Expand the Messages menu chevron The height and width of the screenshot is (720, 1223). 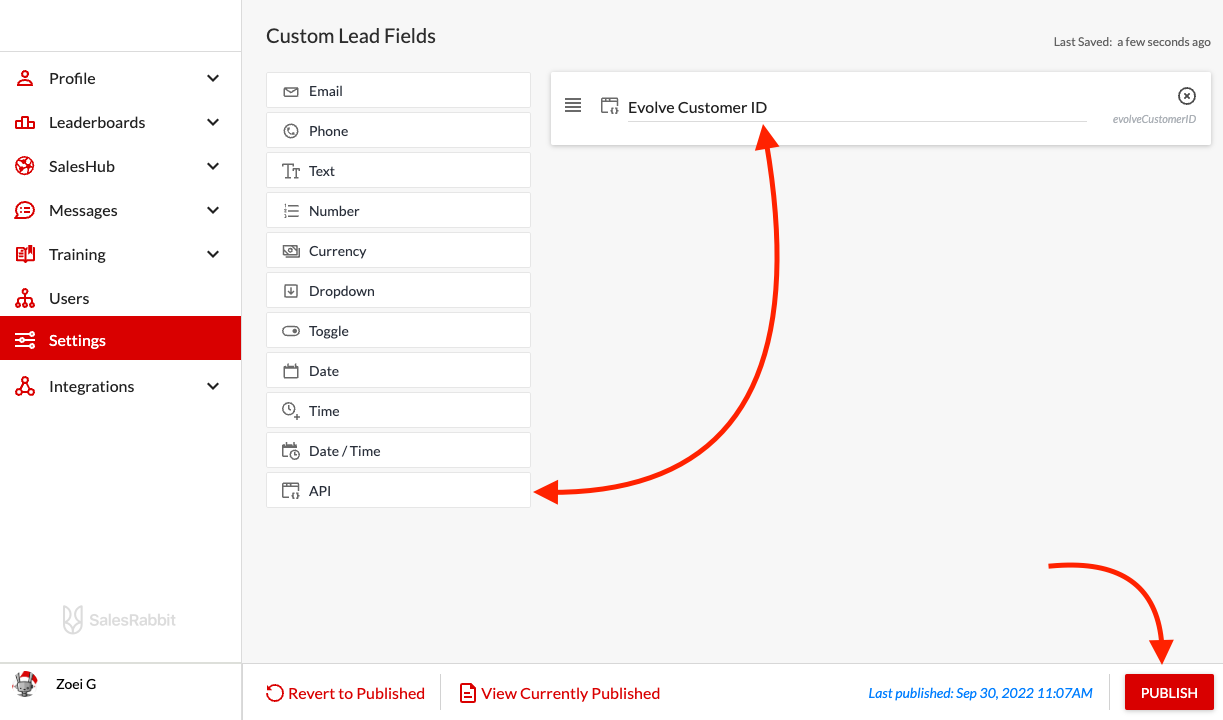(x=213, y=210)
